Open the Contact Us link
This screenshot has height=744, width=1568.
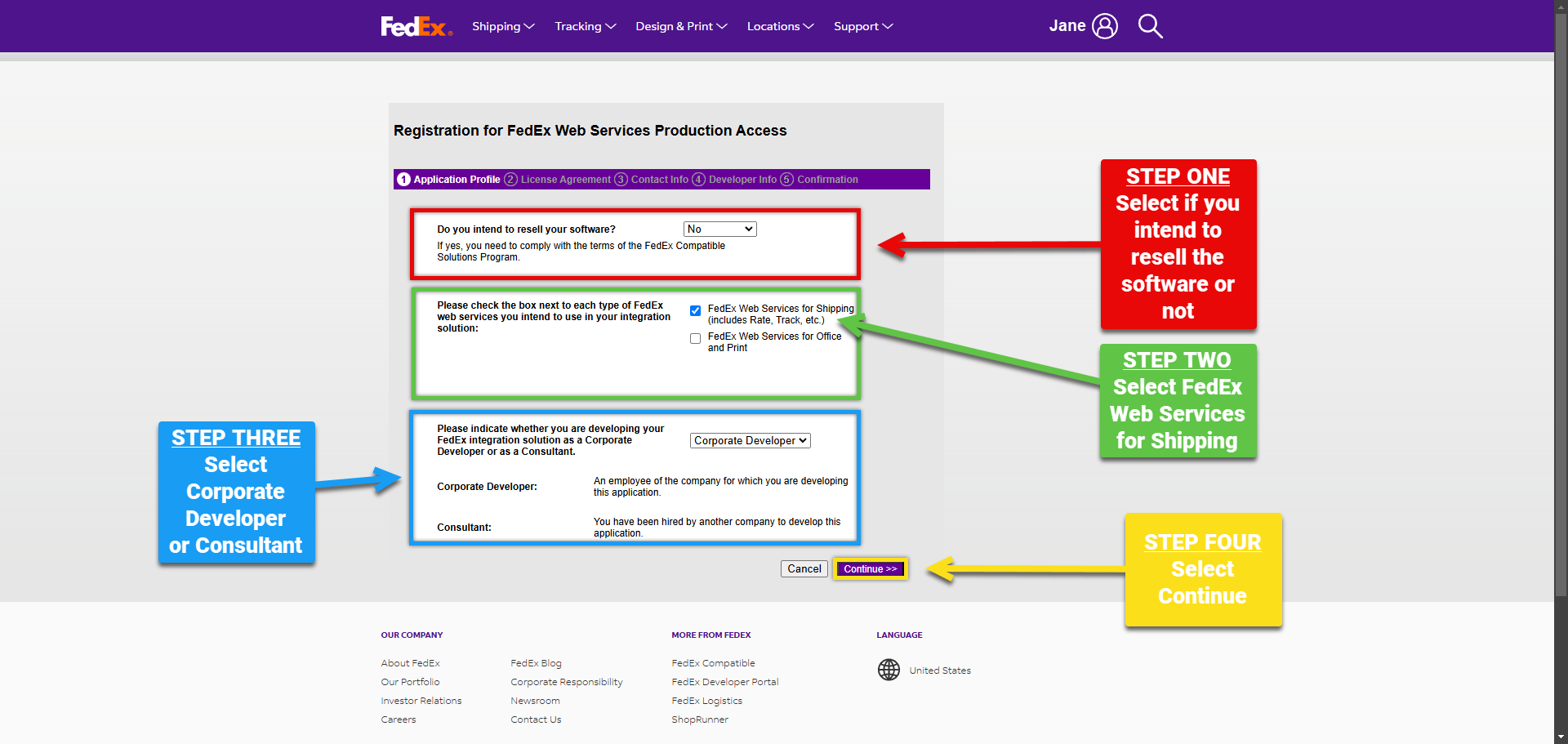[536, 719]
